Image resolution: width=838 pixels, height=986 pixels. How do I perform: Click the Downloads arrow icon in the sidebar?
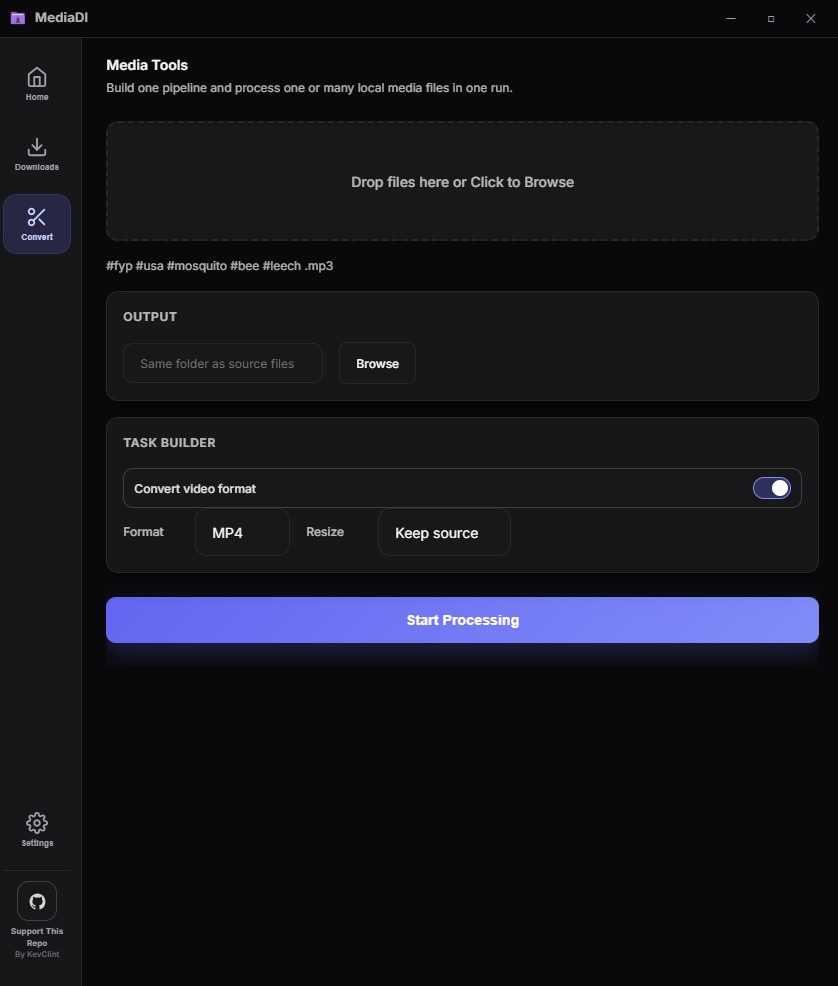coord(37,147)
